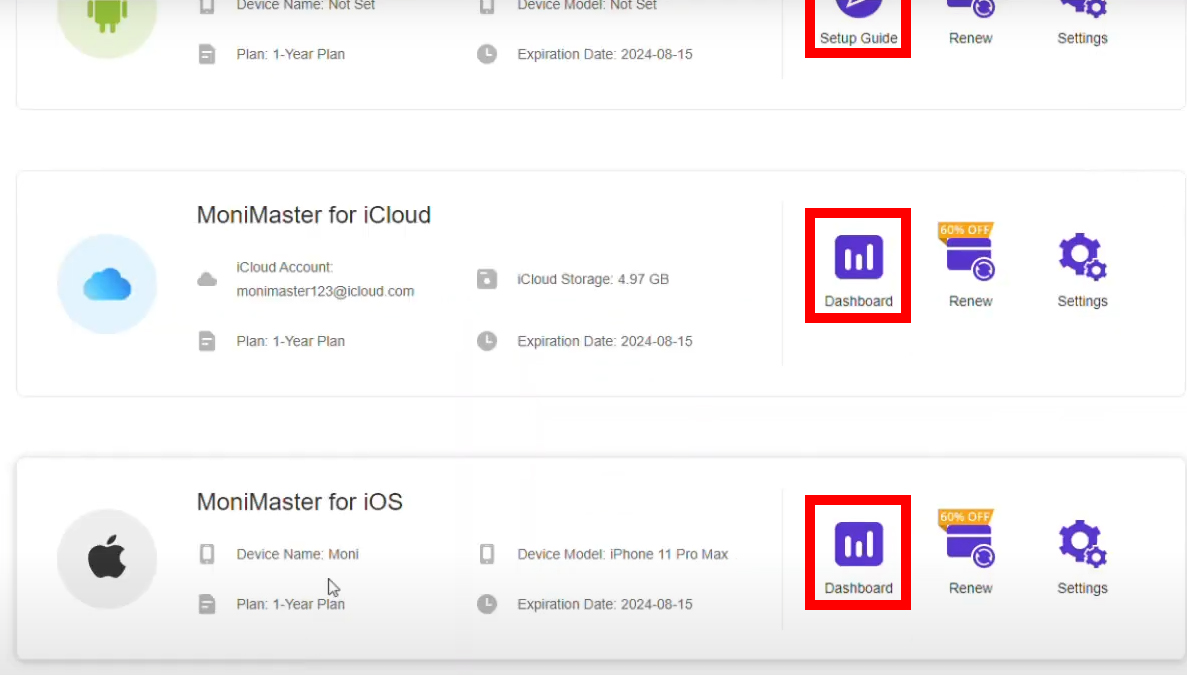Click the MoniMaster for iCloud title
Viewport: 1187px width, 675px height.
click(313, 215)
